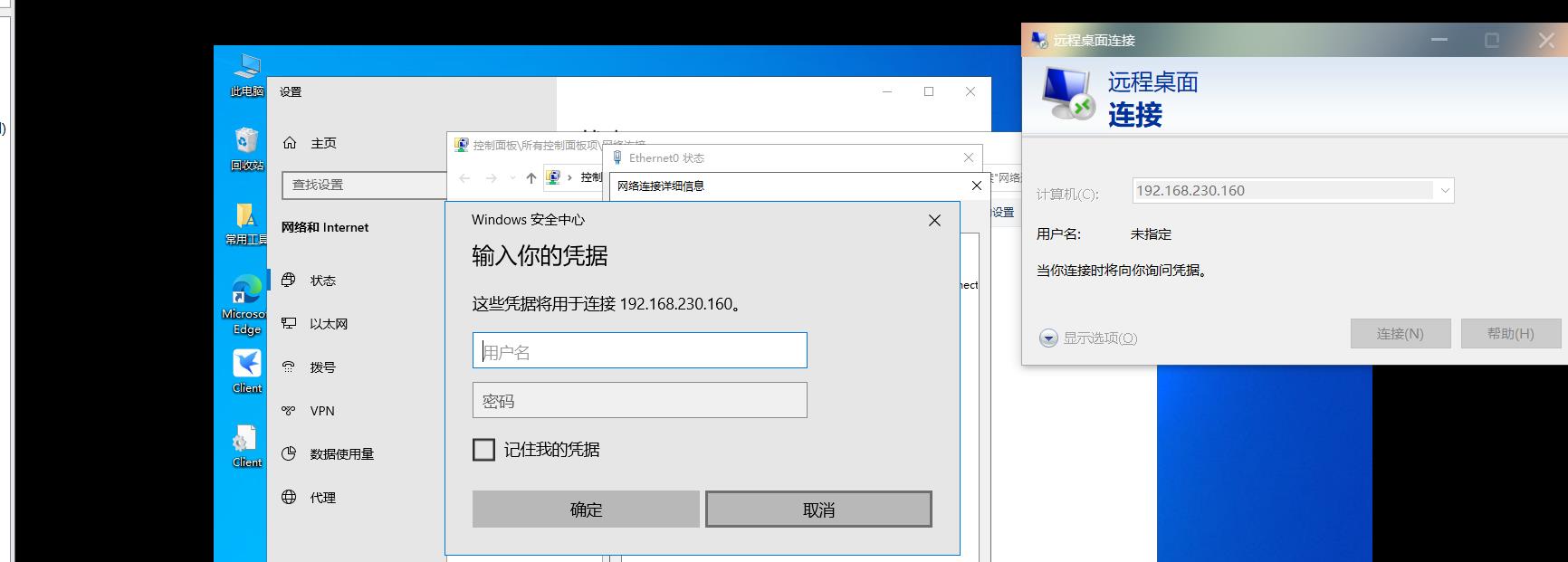Click the 连接(N) button

(x=1401, y=334)
